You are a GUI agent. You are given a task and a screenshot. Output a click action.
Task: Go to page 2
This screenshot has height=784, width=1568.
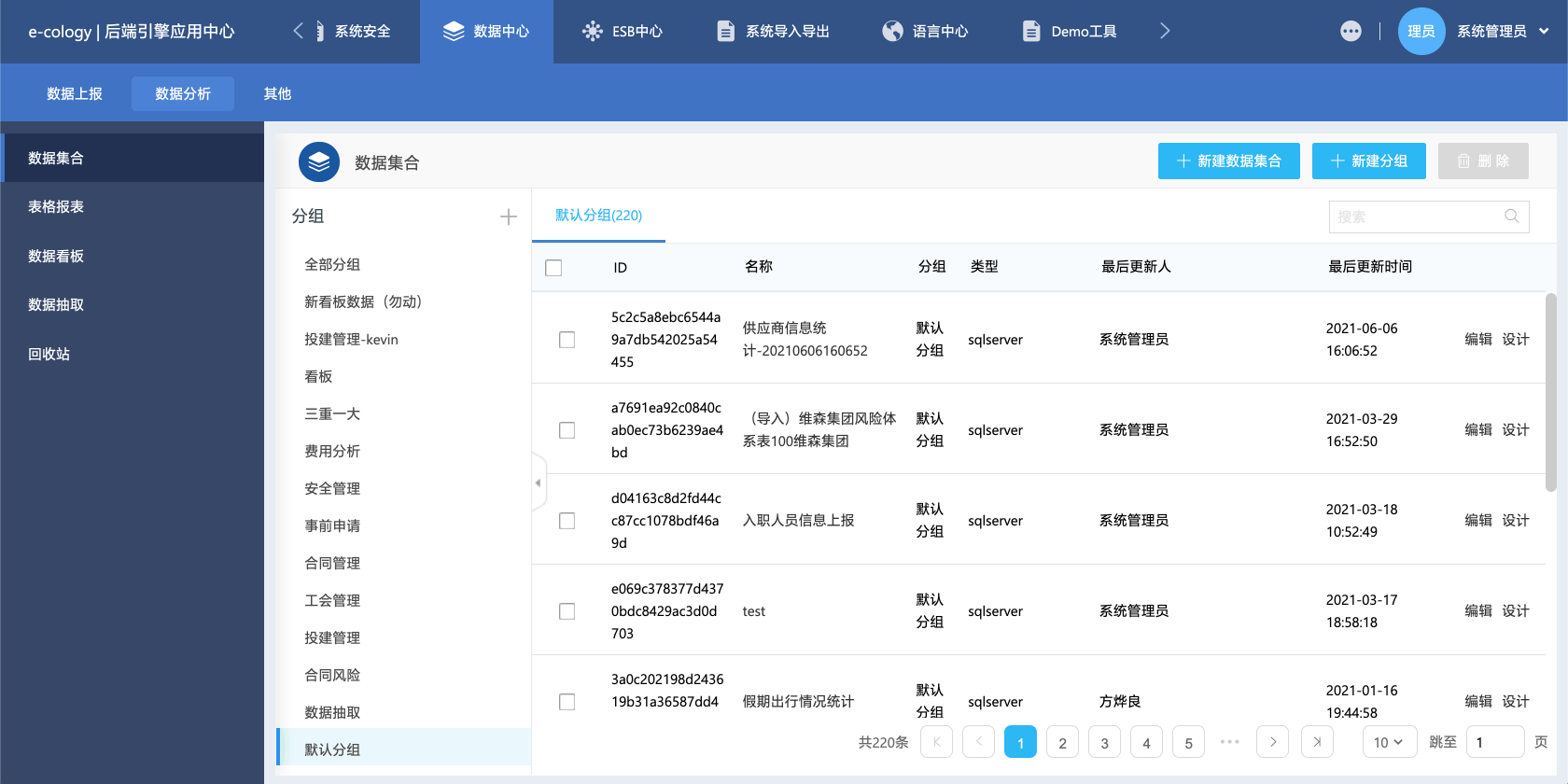1062,742
